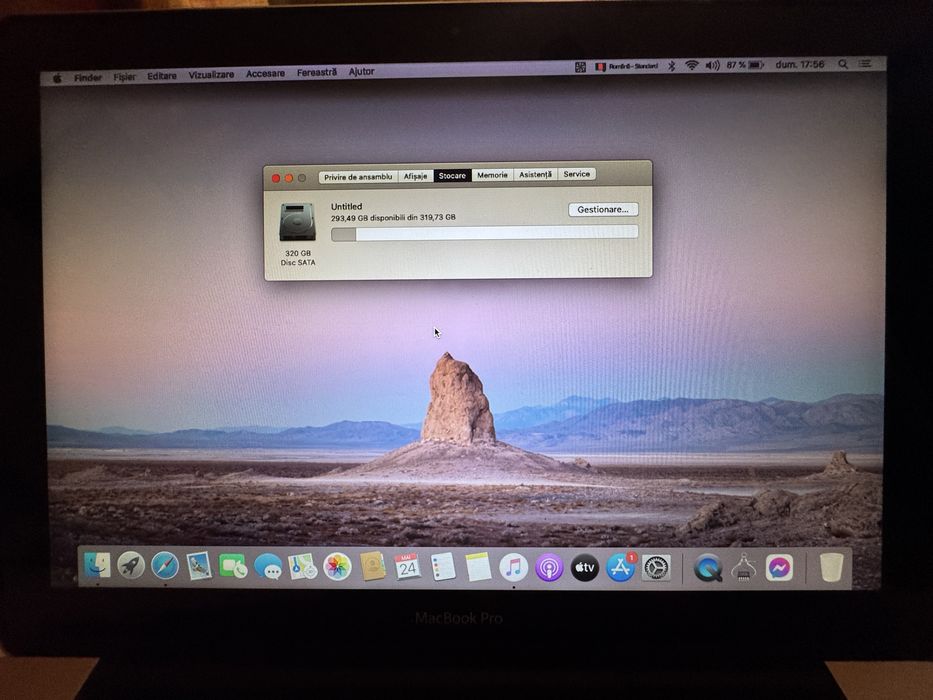Open Mail stamp icon in Dock
Viewport: 933px width, 700px height.
[x=199, y=566]
